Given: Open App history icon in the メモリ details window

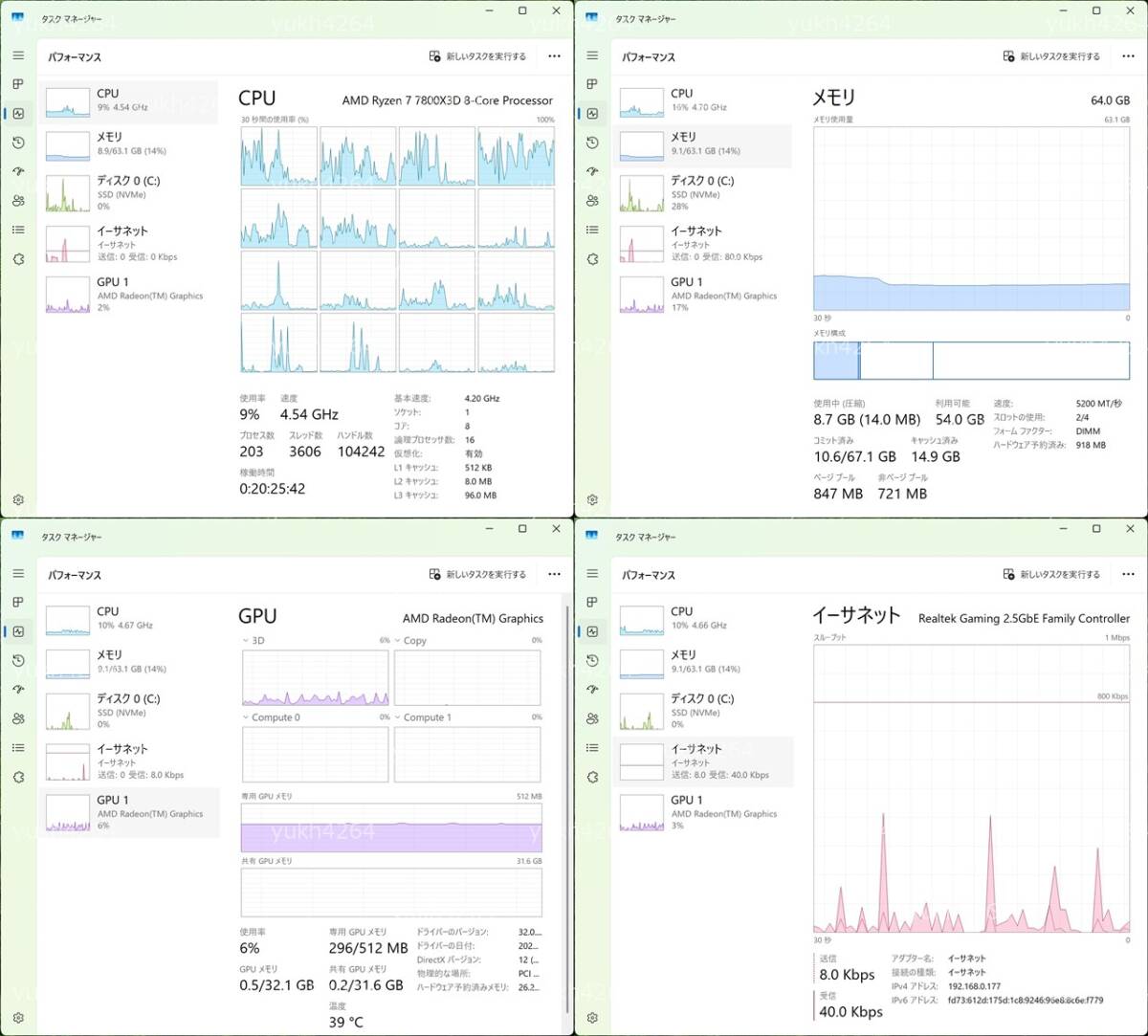Looking at the screenshot, I should 592,143.
